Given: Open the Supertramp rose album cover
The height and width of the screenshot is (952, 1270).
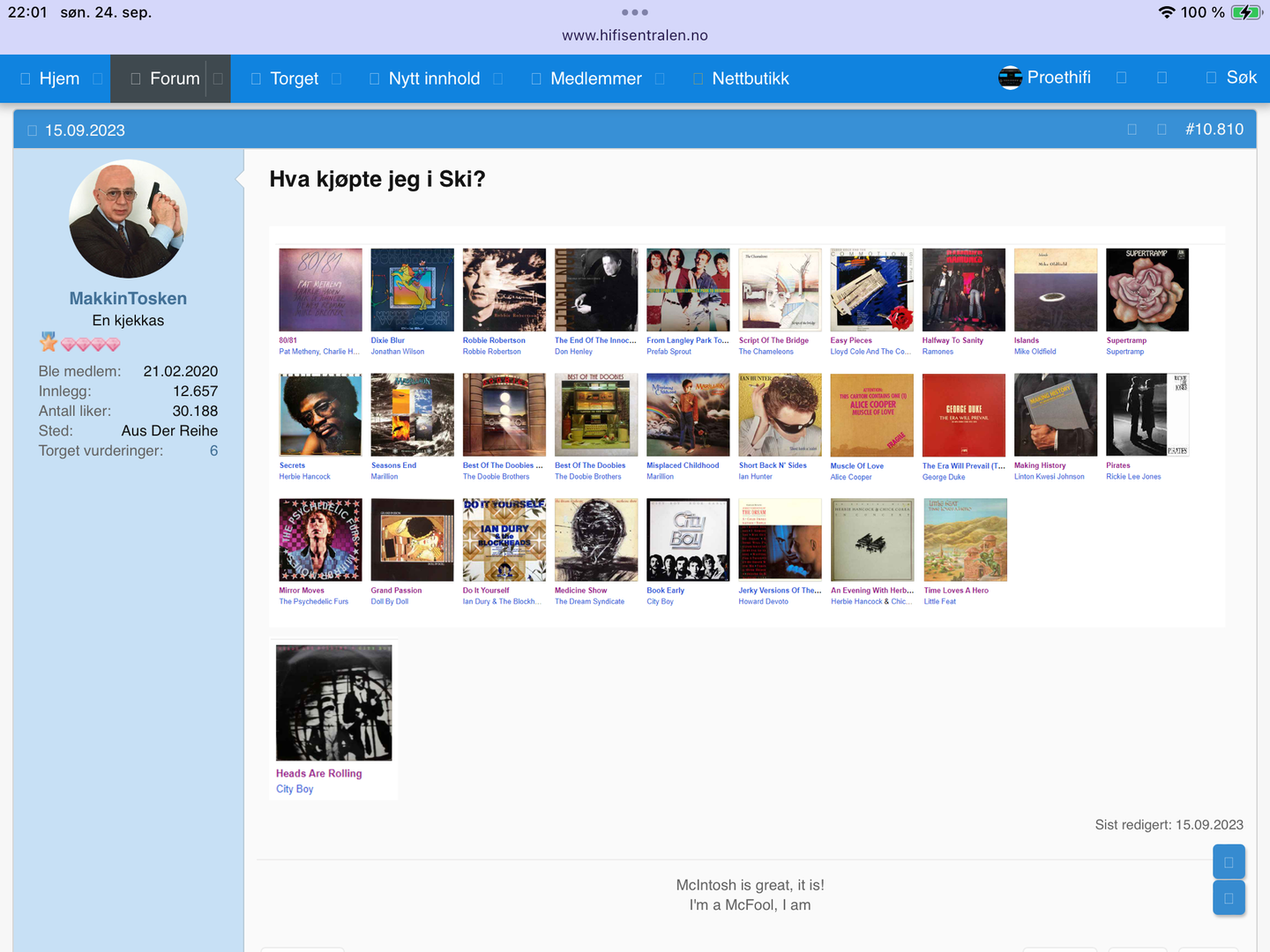Looking at the screenshot, I should pos(1147,290).
